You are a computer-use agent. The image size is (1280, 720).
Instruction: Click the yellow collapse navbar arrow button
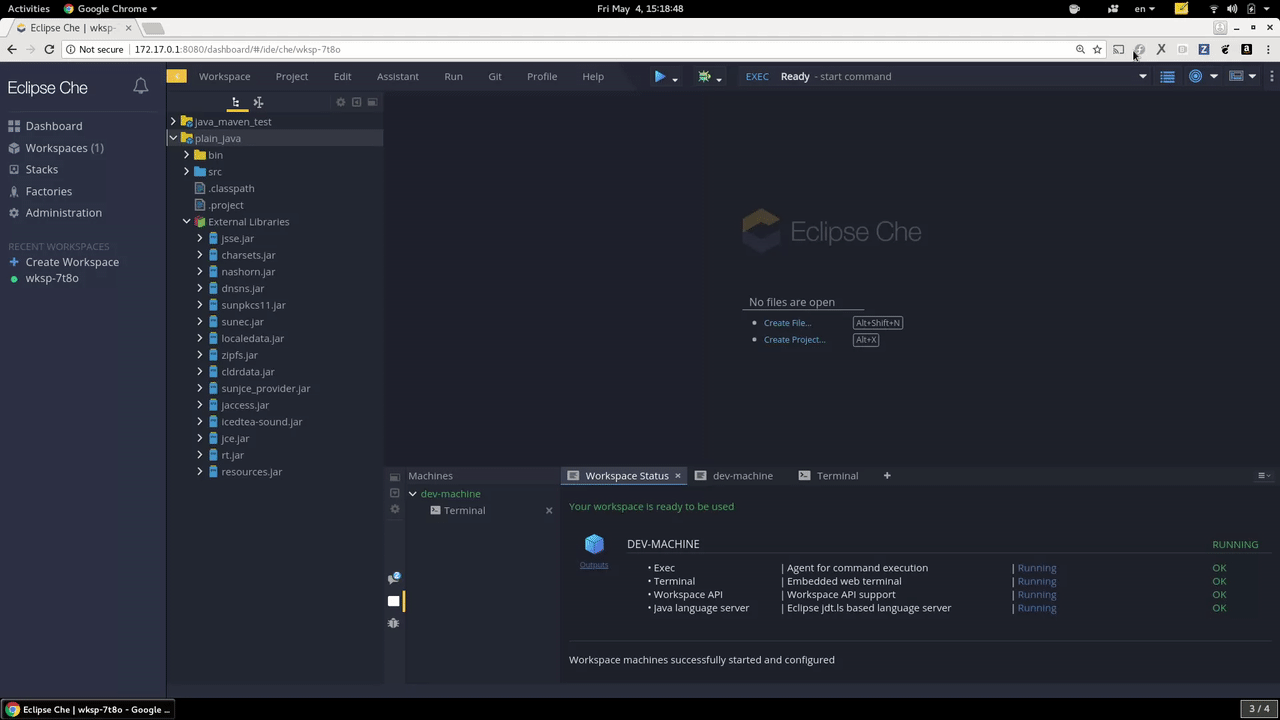176,76
